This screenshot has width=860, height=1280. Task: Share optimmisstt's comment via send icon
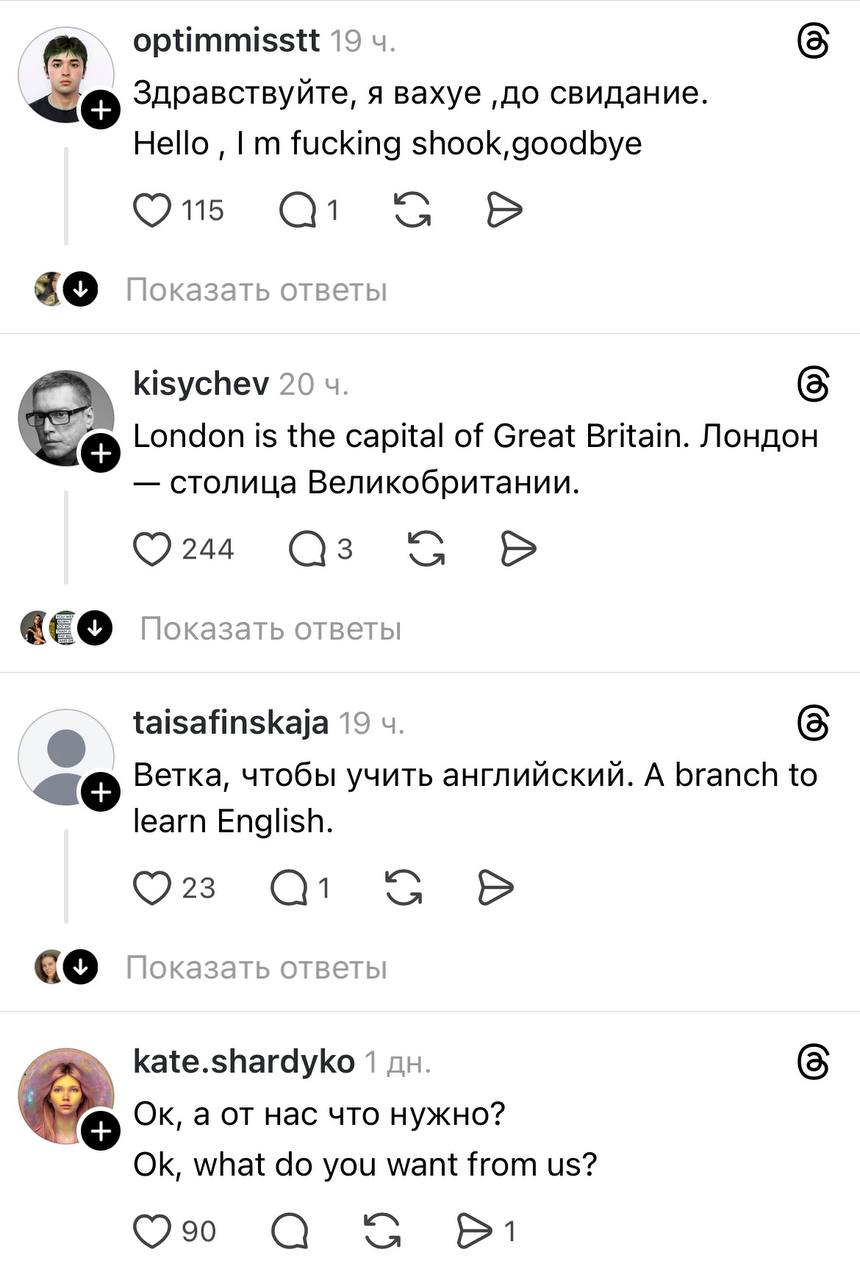[x=504, y=210]
